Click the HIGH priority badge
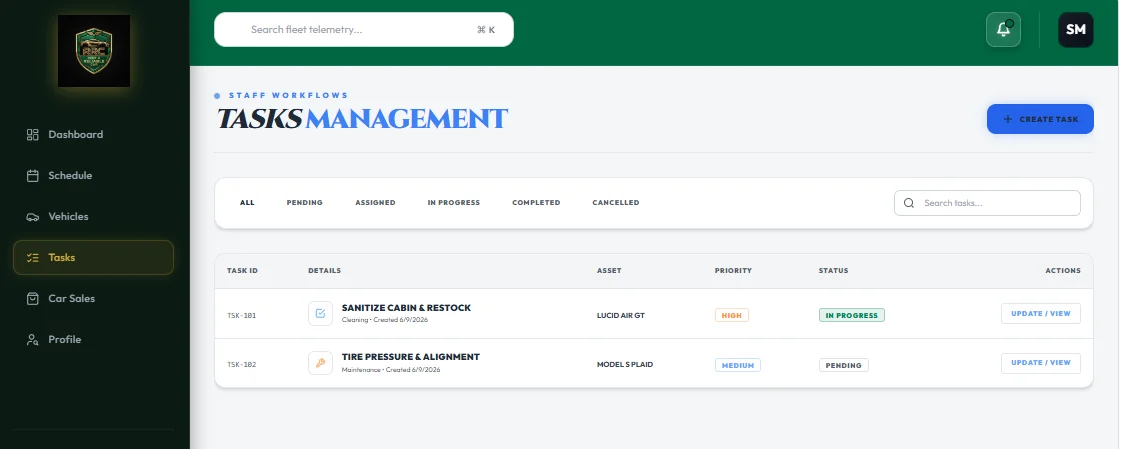The width and height of the screenshot is (1121, 449). [731, 315]
